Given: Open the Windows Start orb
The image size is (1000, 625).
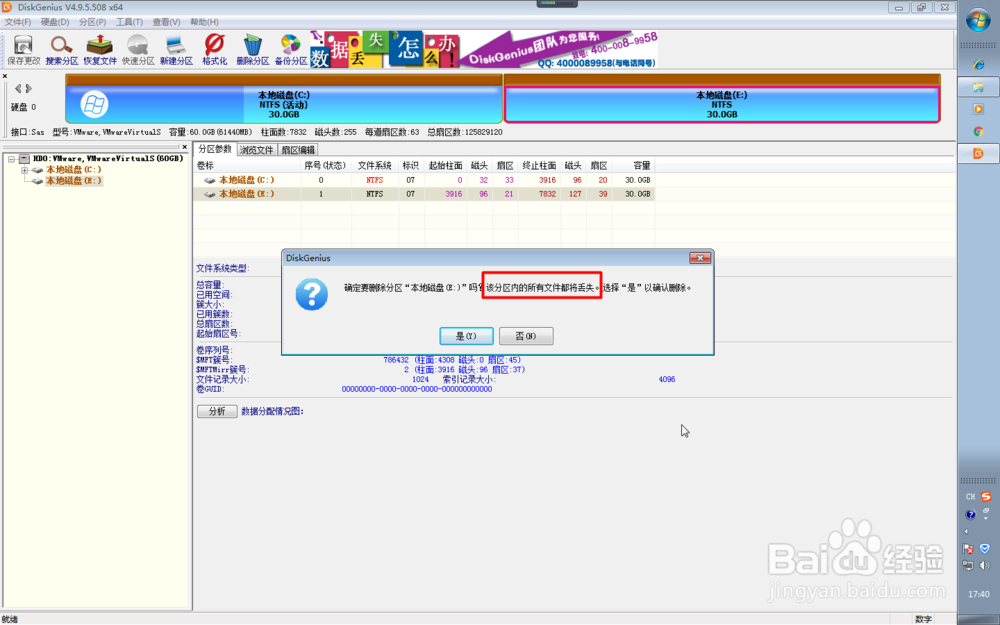Looking at the screenshot, I should coord(978,20).
